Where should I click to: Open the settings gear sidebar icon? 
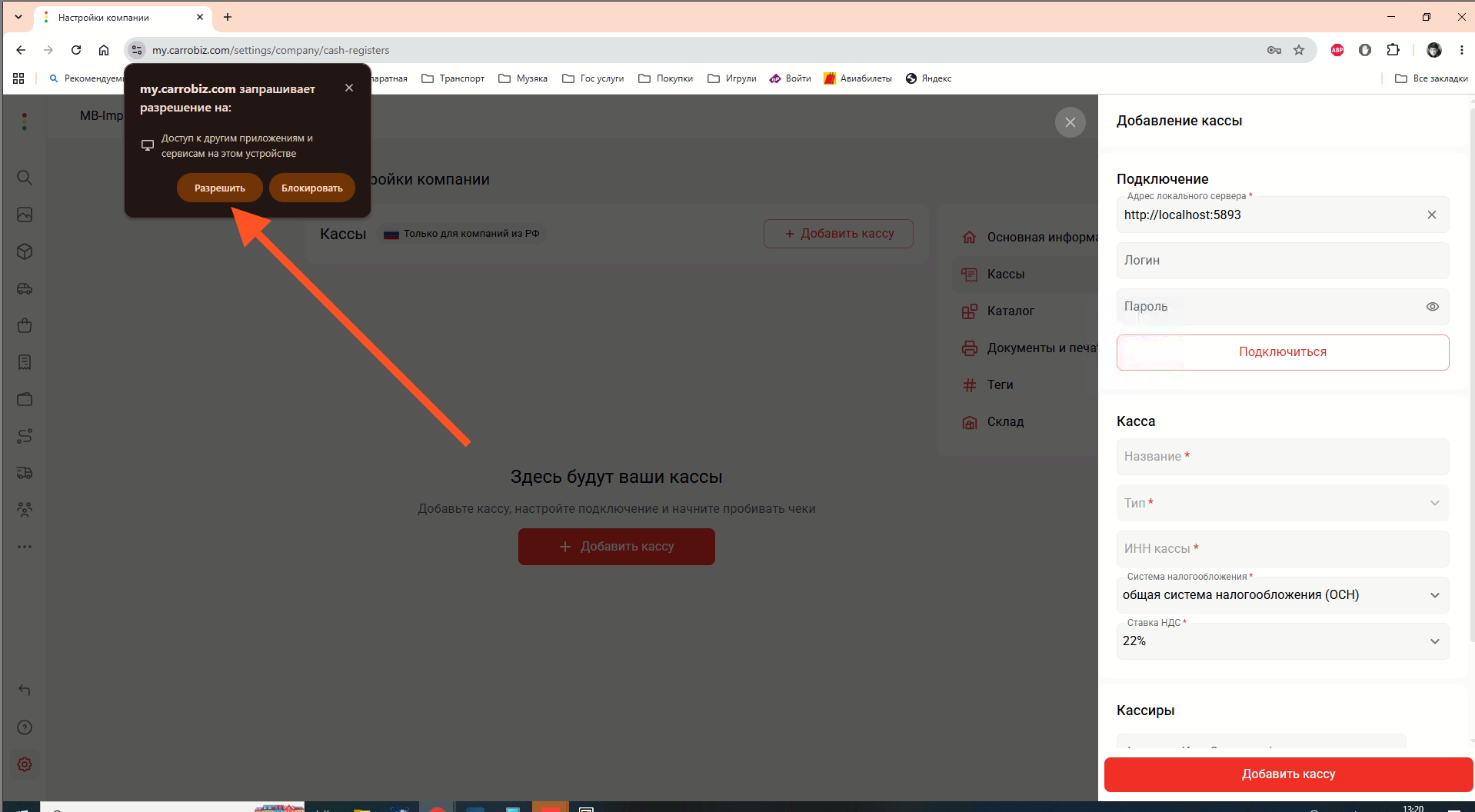(x=25, y=764)
